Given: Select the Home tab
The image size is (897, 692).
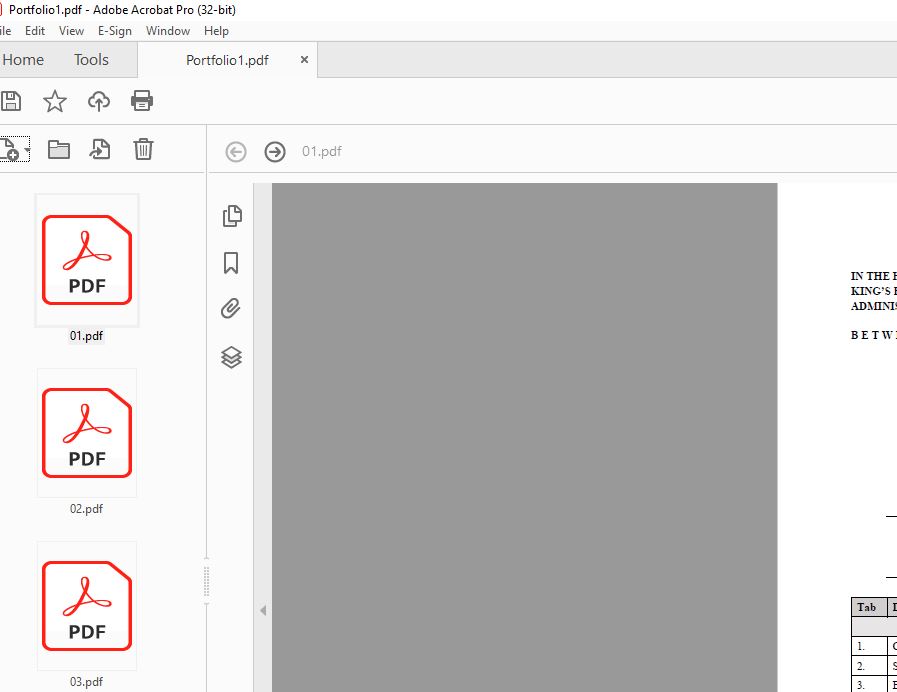Looking at the screenshot, I should (x=24, y=60).
